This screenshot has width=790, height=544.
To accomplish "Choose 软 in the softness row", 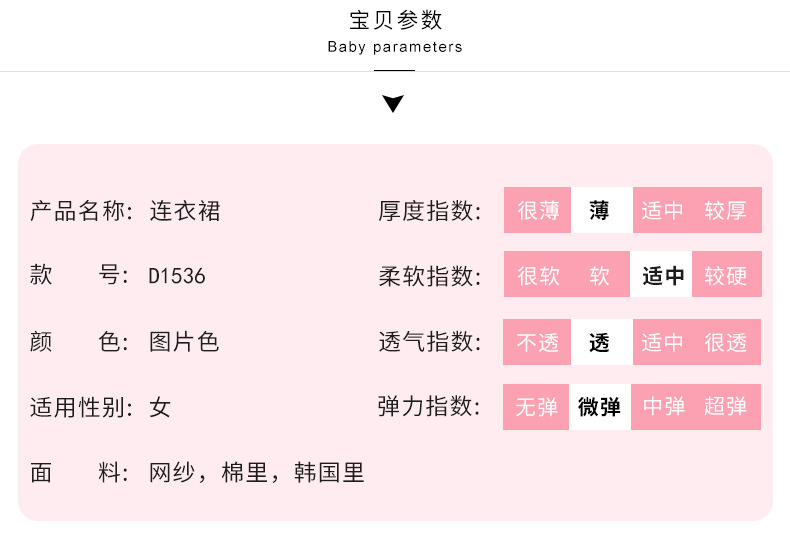I will click(x=600, y=276).
